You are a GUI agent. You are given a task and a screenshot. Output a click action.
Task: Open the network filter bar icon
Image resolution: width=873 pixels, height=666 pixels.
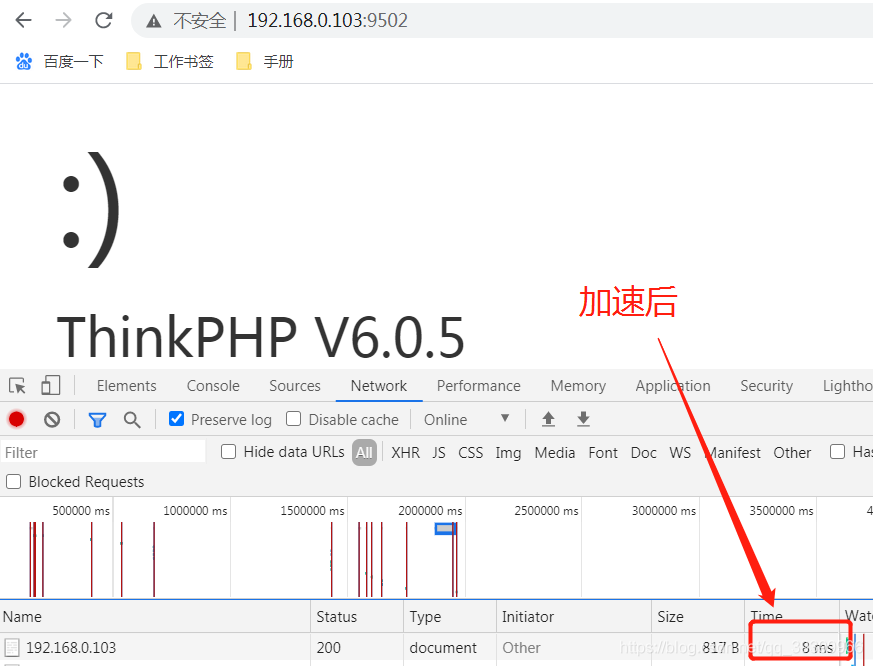click(97, 419)
